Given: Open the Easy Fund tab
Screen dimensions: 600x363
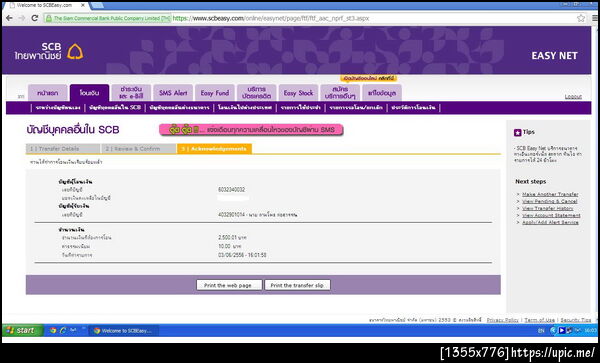Looking at the screenshot, I should point(215,93).
